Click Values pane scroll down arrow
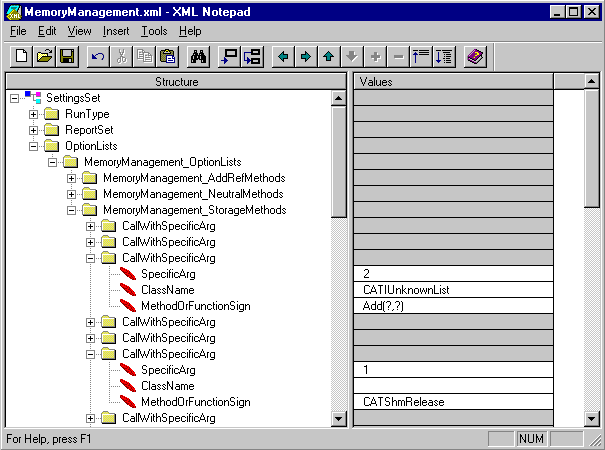 tap(591, 419)
